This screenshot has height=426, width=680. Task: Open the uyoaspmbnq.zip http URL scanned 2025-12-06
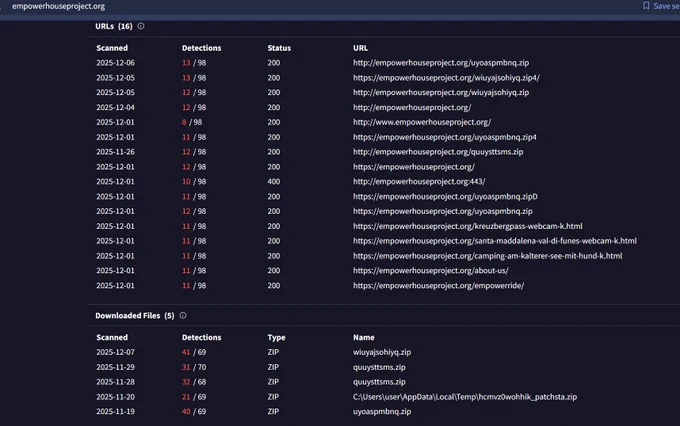coord(441,62)
